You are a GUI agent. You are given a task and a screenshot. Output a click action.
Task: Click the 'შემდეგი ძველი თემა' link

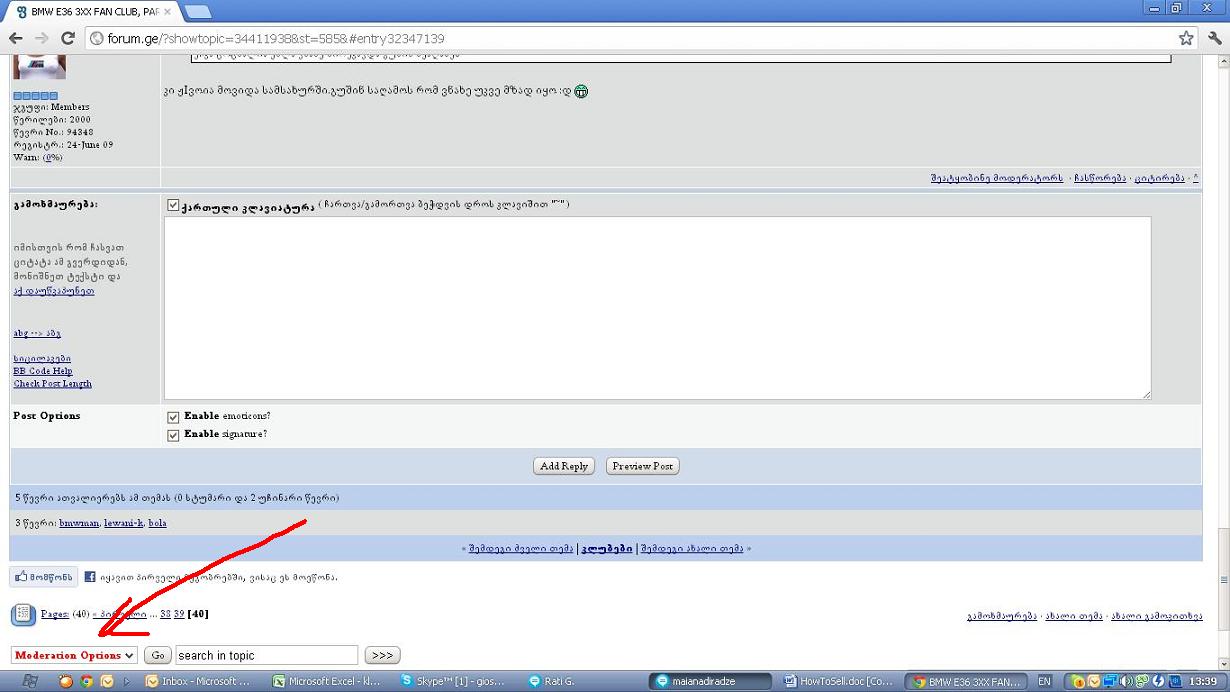pos(520,548)
